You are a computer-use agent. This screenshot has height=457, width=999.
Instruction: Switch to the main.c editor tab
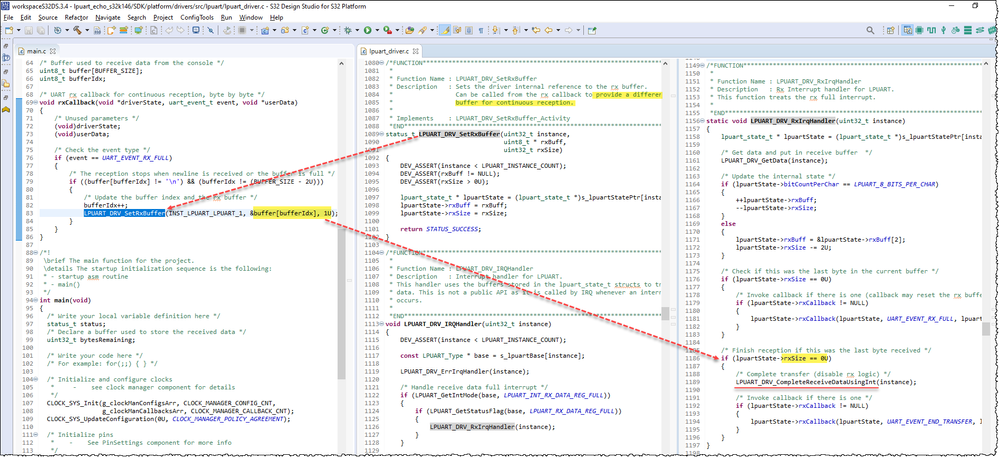pyautogui.click(x=36, y=50)
